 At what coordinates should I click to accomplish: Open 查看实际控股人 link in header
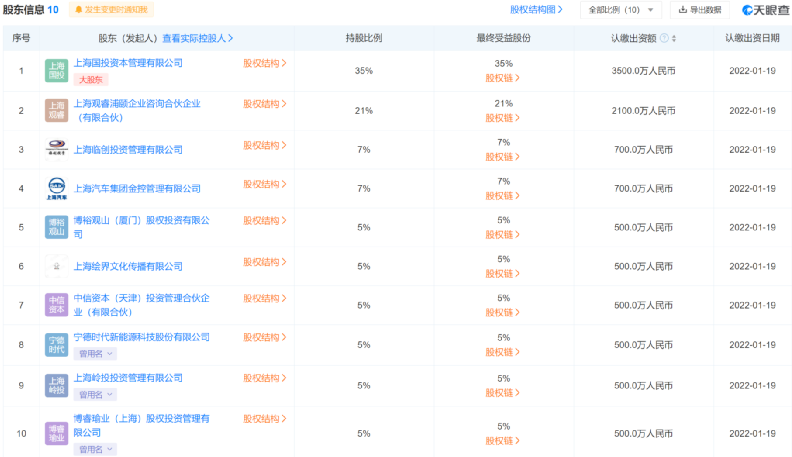(x=198, y=38)
